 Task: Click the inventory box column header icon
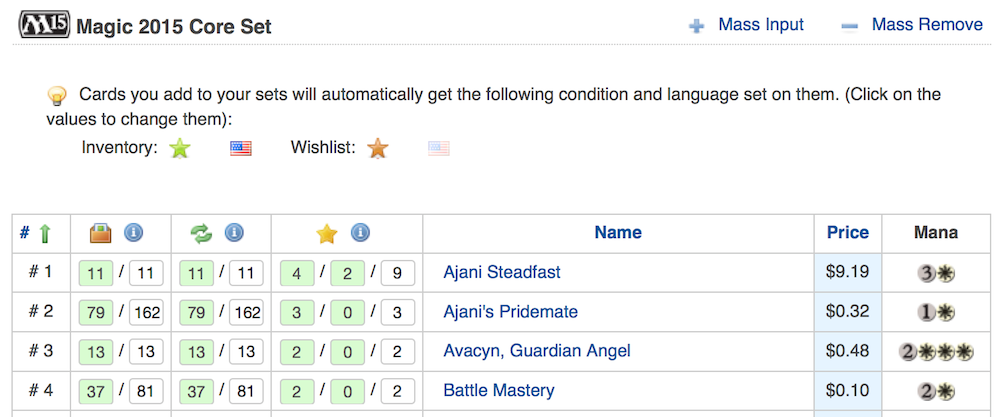pyautogui.click(x=99, y=233)
